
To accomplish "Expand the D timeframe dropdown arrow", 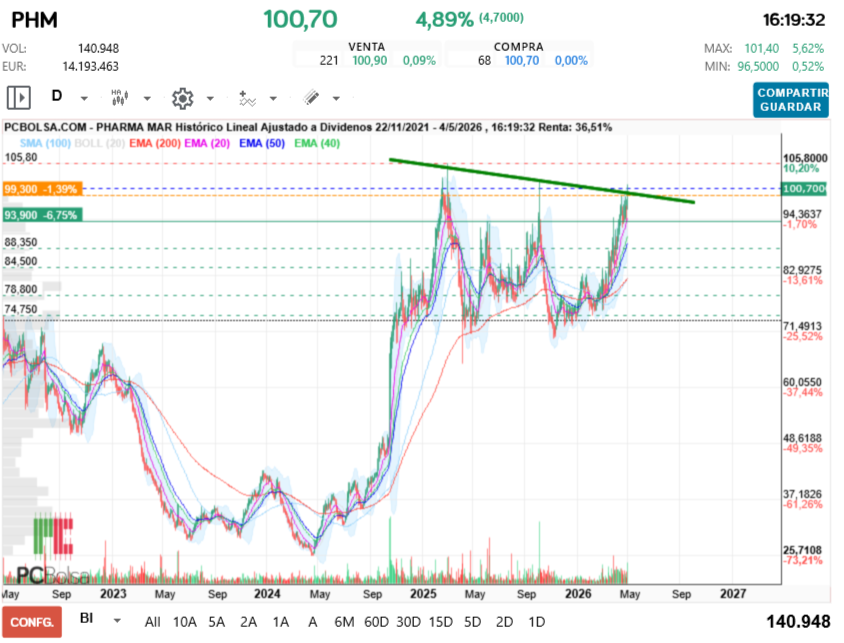I will (84, 98).
